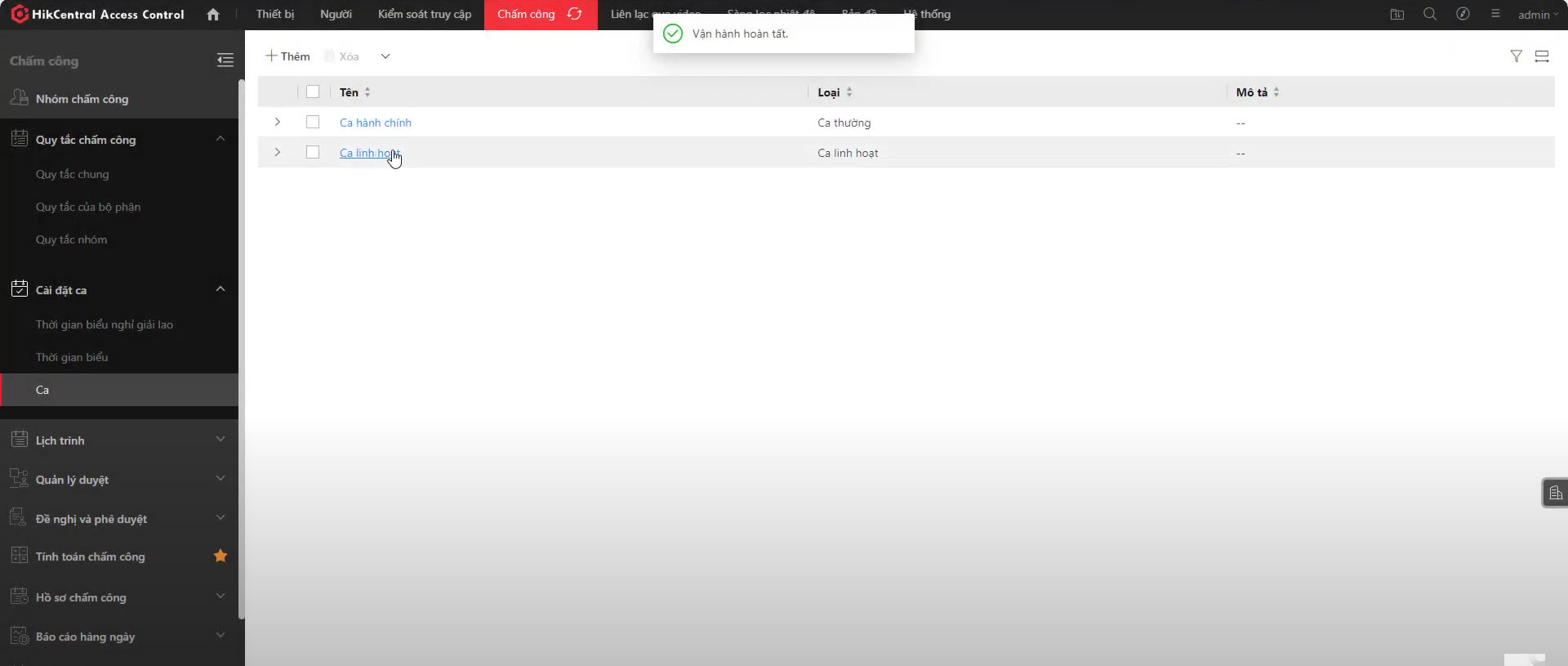Image resolution: width=1568 pixels, height=666 pixels.
Task: Click the star icon beside Tính toán chấm công
Action: (220, 556)
